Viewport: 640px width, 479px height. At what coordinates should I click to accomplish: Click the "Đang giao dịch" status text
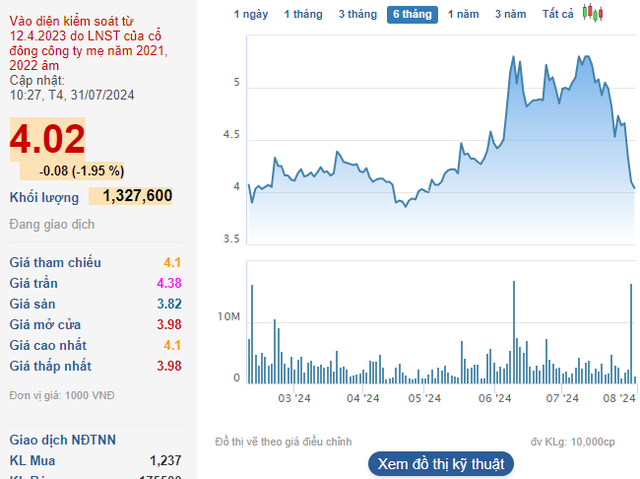tap(52, 224)
